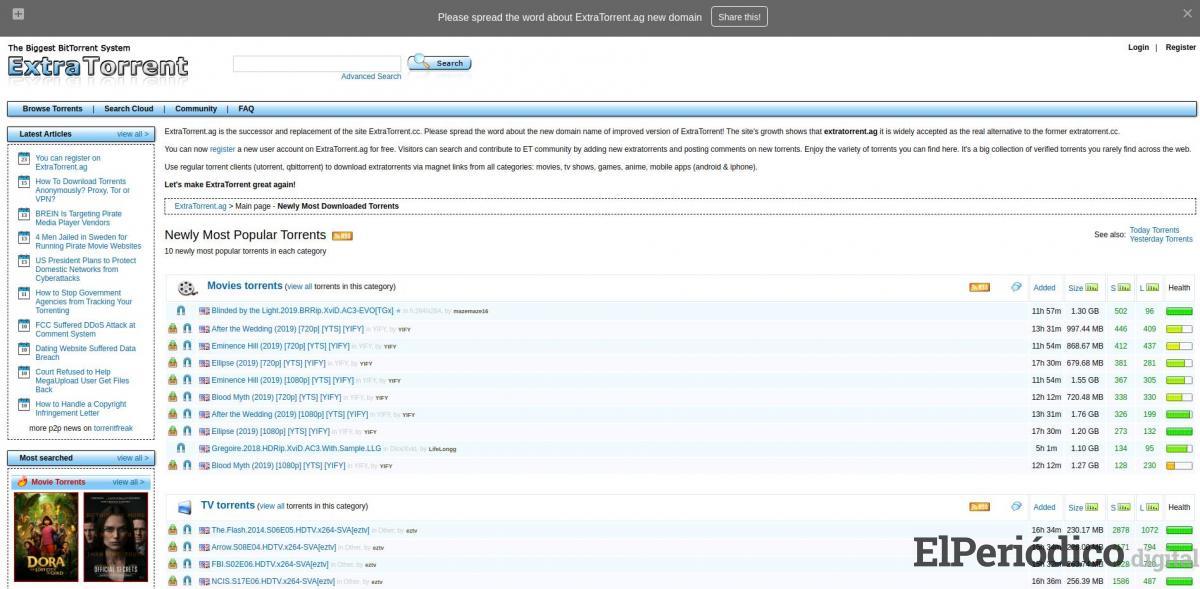The image size is (1200, 589).
Task: Open the Advanced Search link
Action: [x=371, y=77]
